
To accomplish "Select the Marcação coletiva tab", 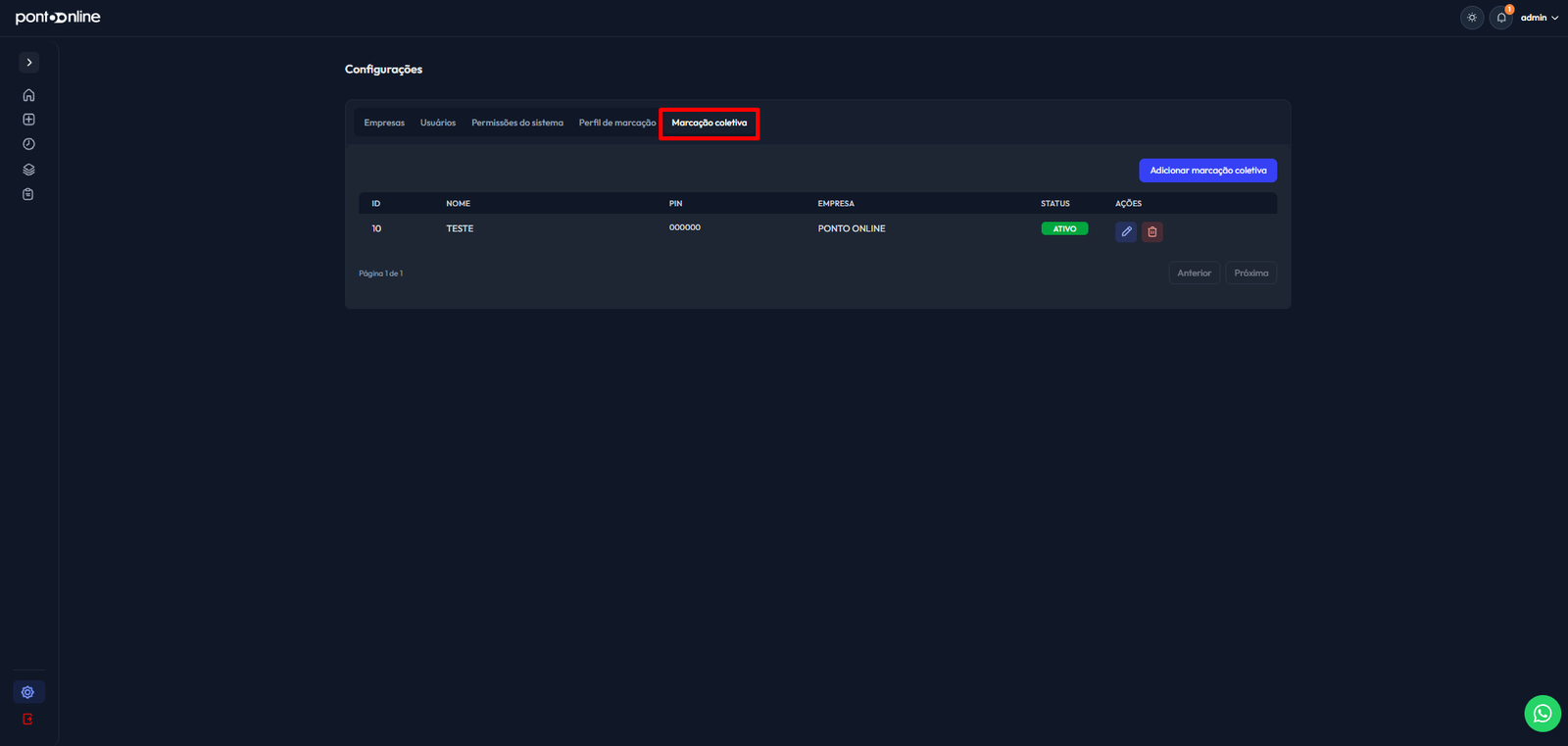I will click(x=710, y=123).
